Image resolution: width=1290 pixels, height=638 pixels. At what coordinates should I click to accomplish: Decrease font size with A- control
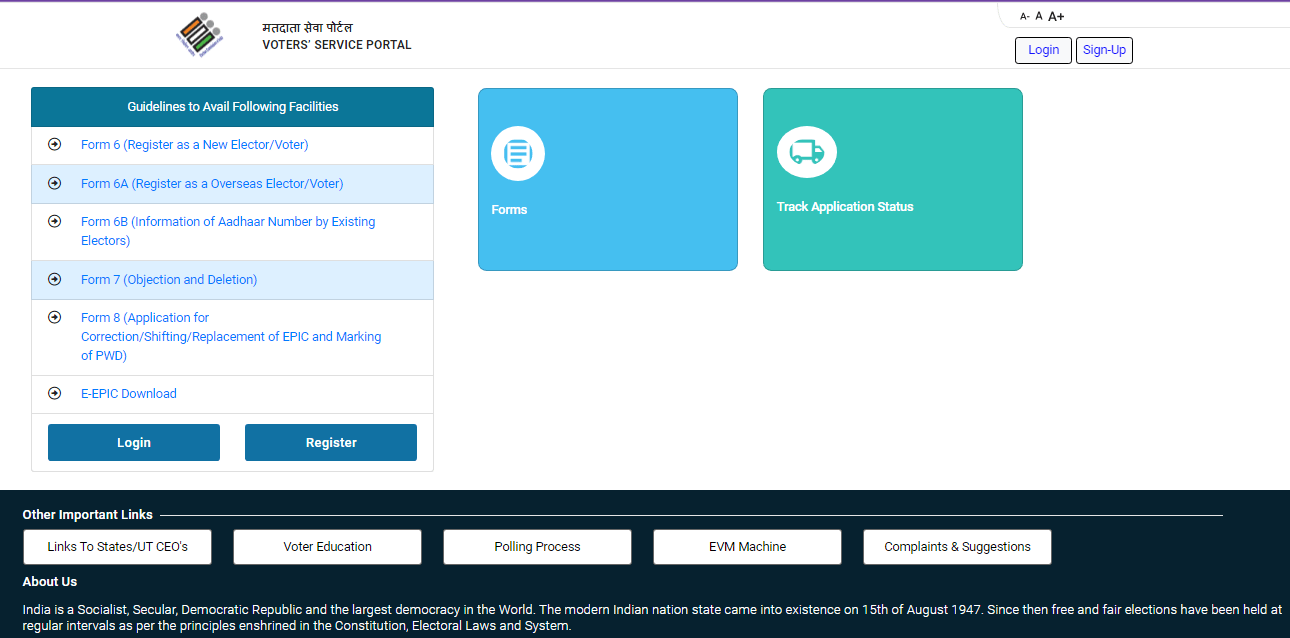(x=1023, y=15)
